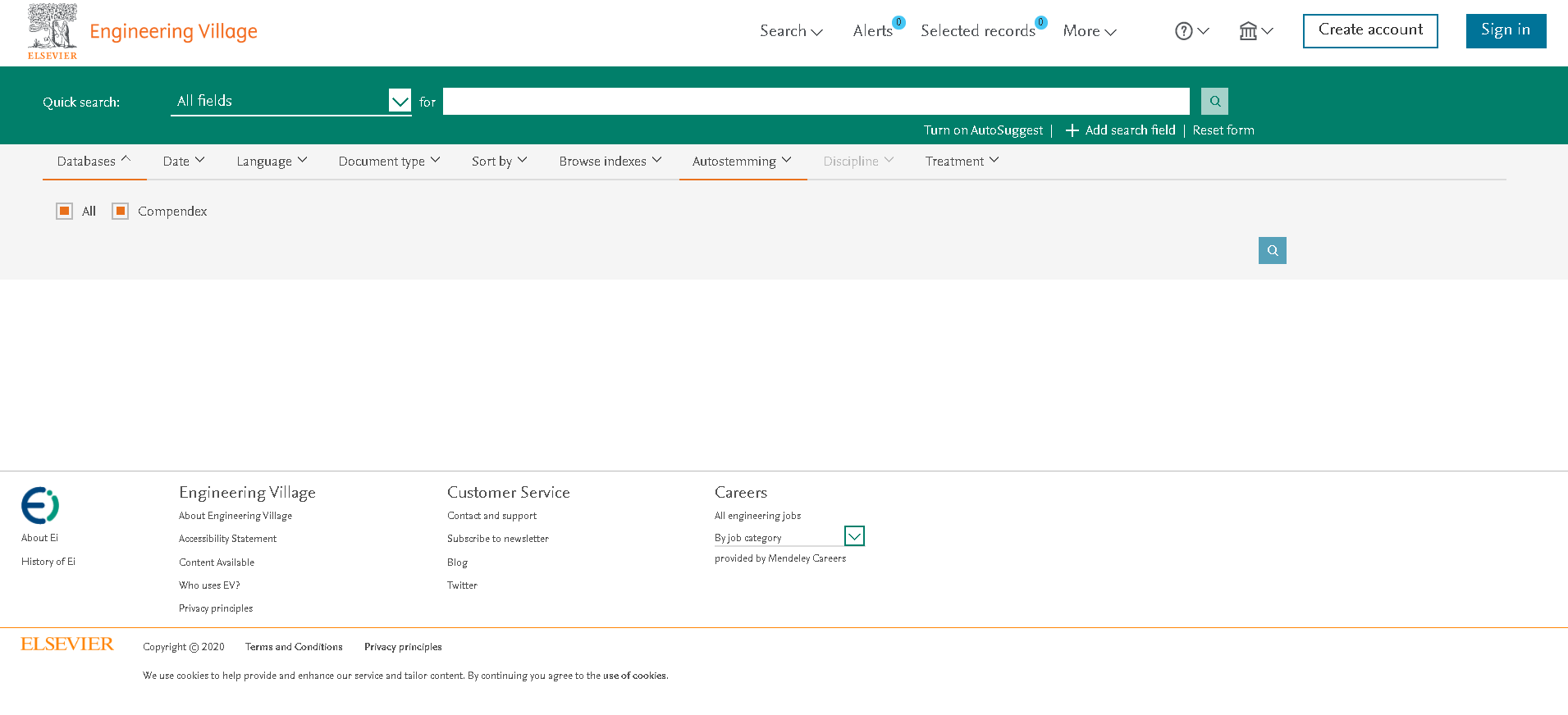The height and width of the screenshot is (715, 1568).
Task: Click the Alerts count badge
Action: pos(899,22)
